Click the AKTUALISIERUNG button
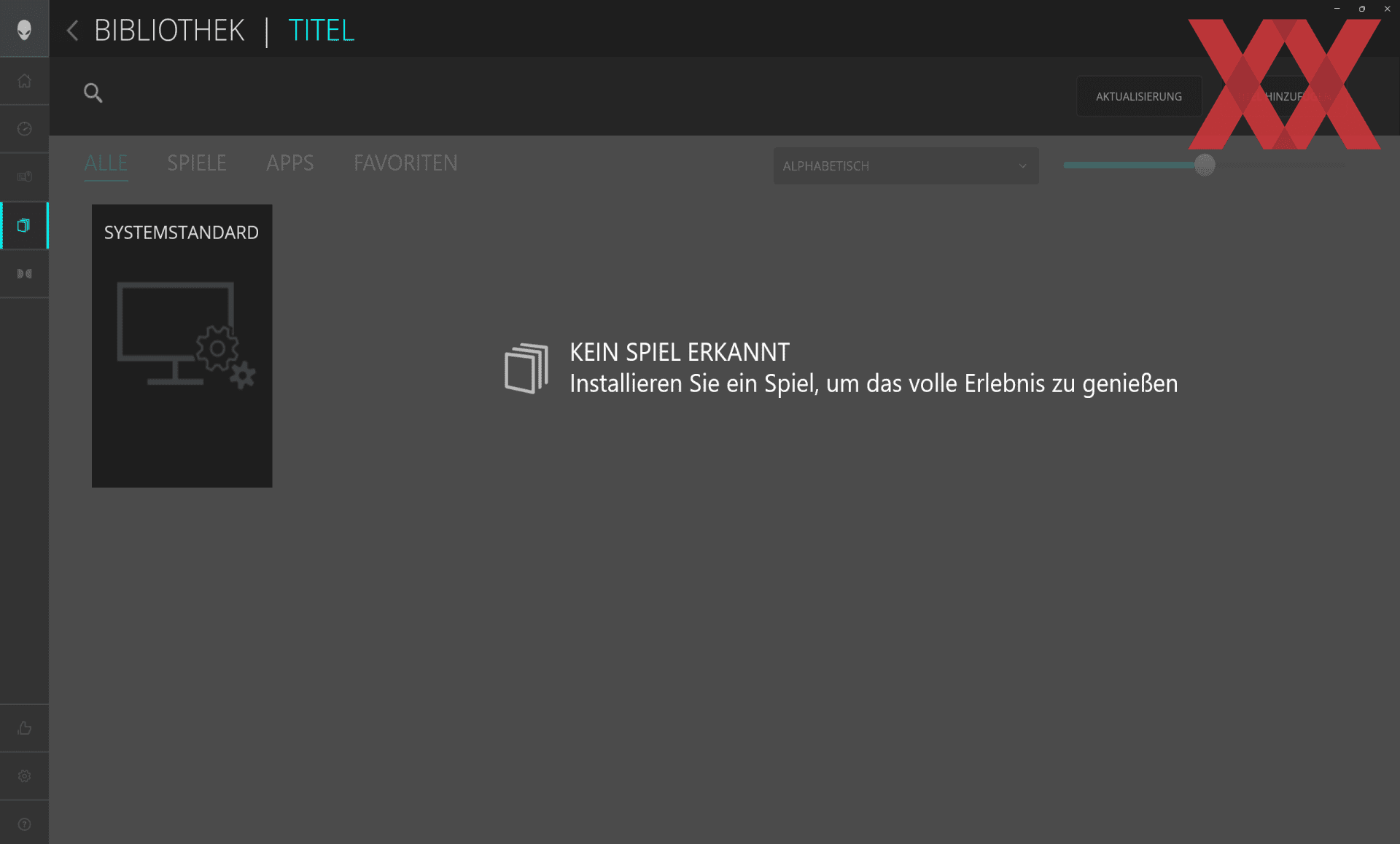Screen dimensions: 1400x844 pos(1139,96)
